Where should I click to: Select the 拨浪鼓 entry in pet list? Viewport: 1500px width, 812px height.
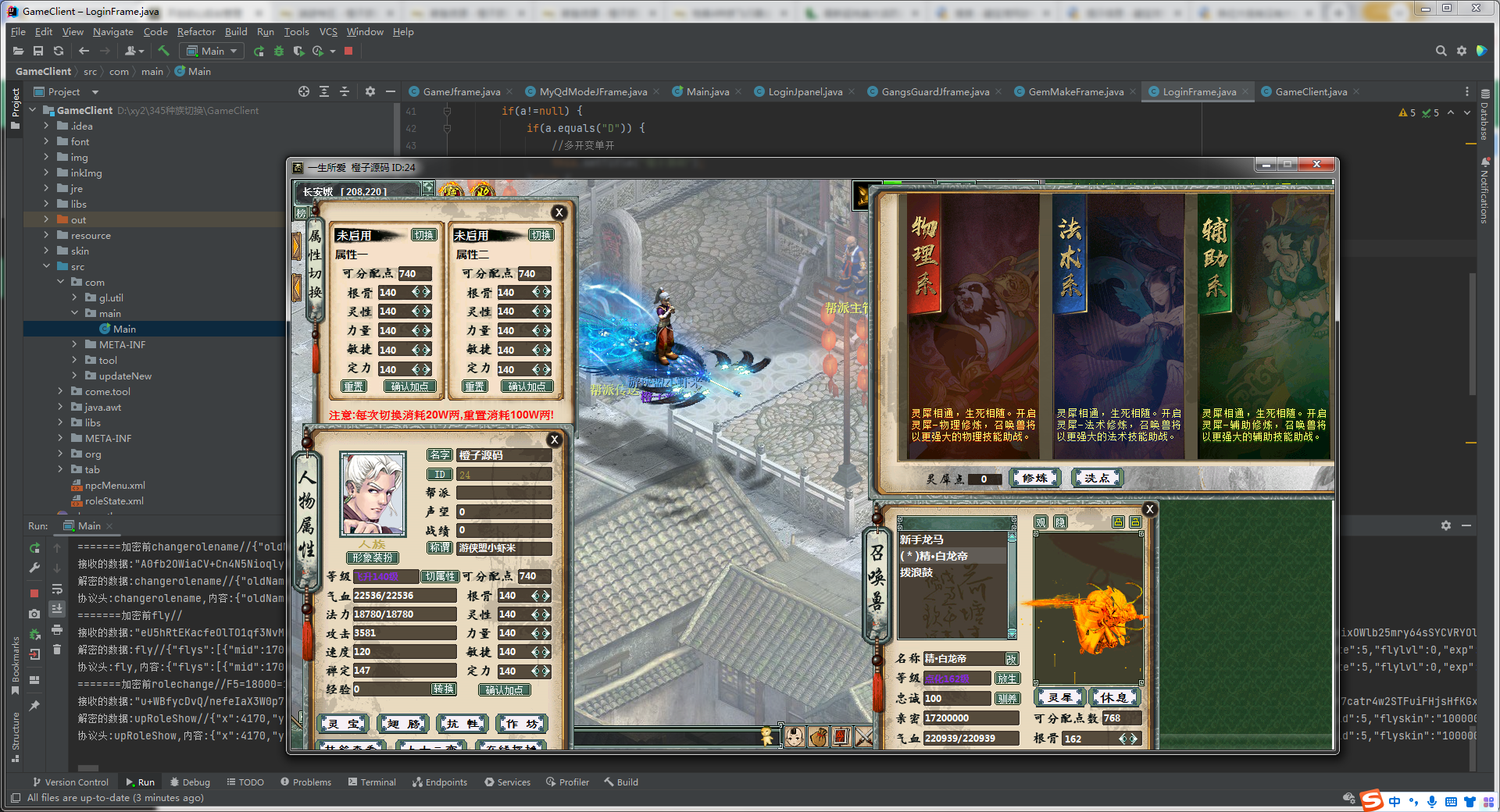(917, 572)
